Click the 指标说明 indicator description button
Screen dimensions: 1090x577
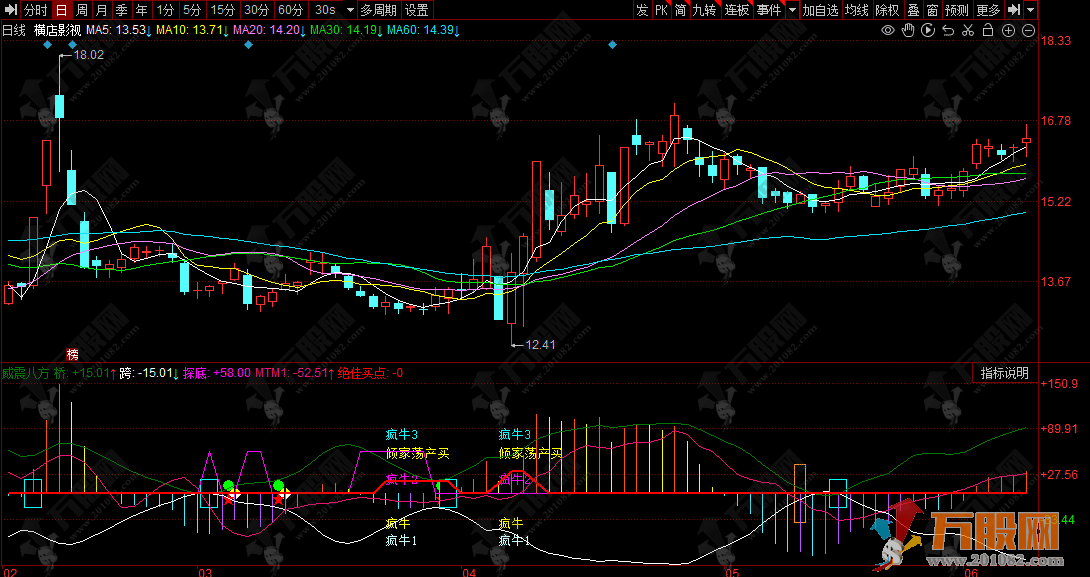[1004, 373]
